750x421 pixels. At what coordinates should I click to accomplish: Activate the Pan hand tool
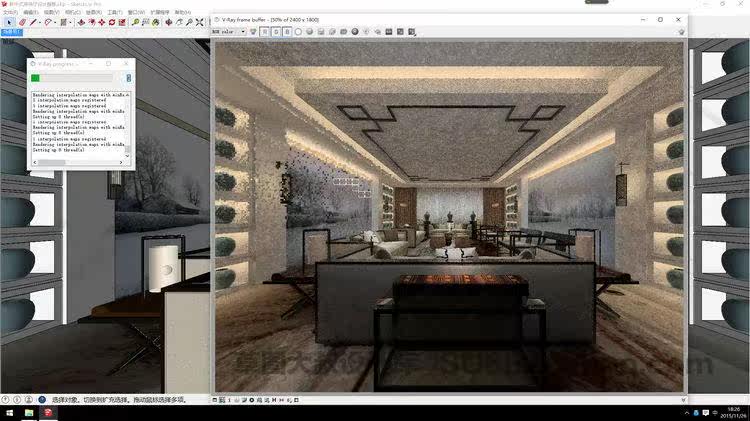tap(179, 22)
